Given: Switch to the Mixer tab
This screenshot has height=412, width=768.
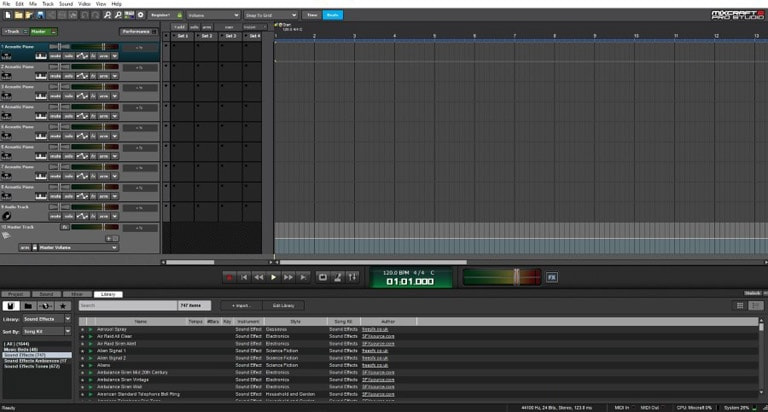Looking at the screenshot, I should click(78, 294).
